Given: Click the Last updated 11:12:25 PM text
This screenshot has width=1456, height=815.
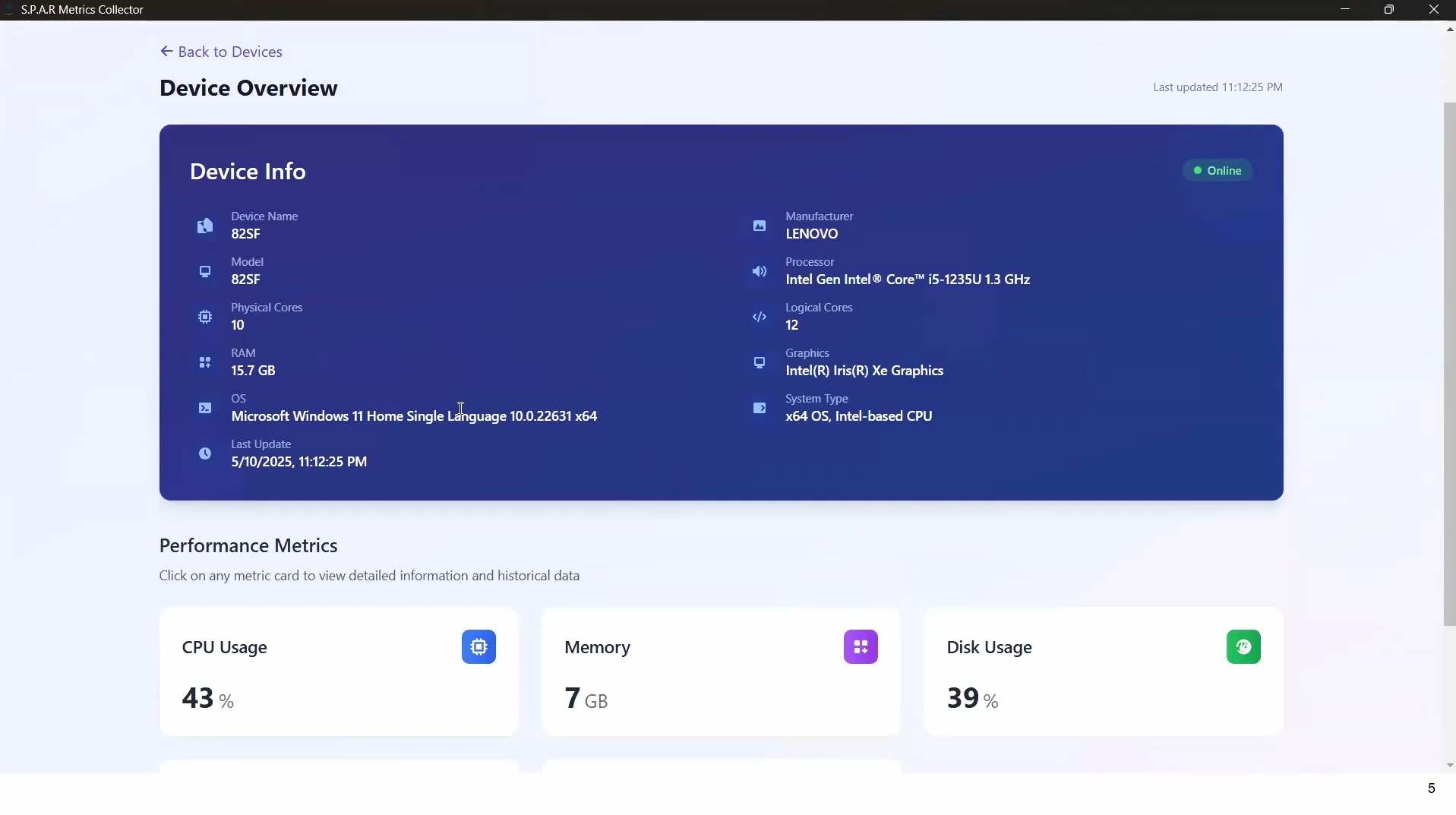Looking at the screenshot, I should (x=1218, y=87).
